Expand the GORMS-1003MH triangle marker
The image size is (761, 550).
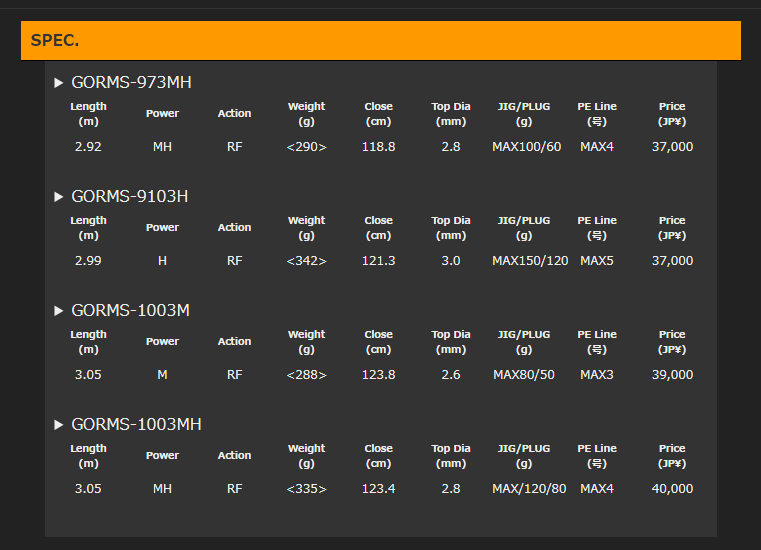[59, 425]
